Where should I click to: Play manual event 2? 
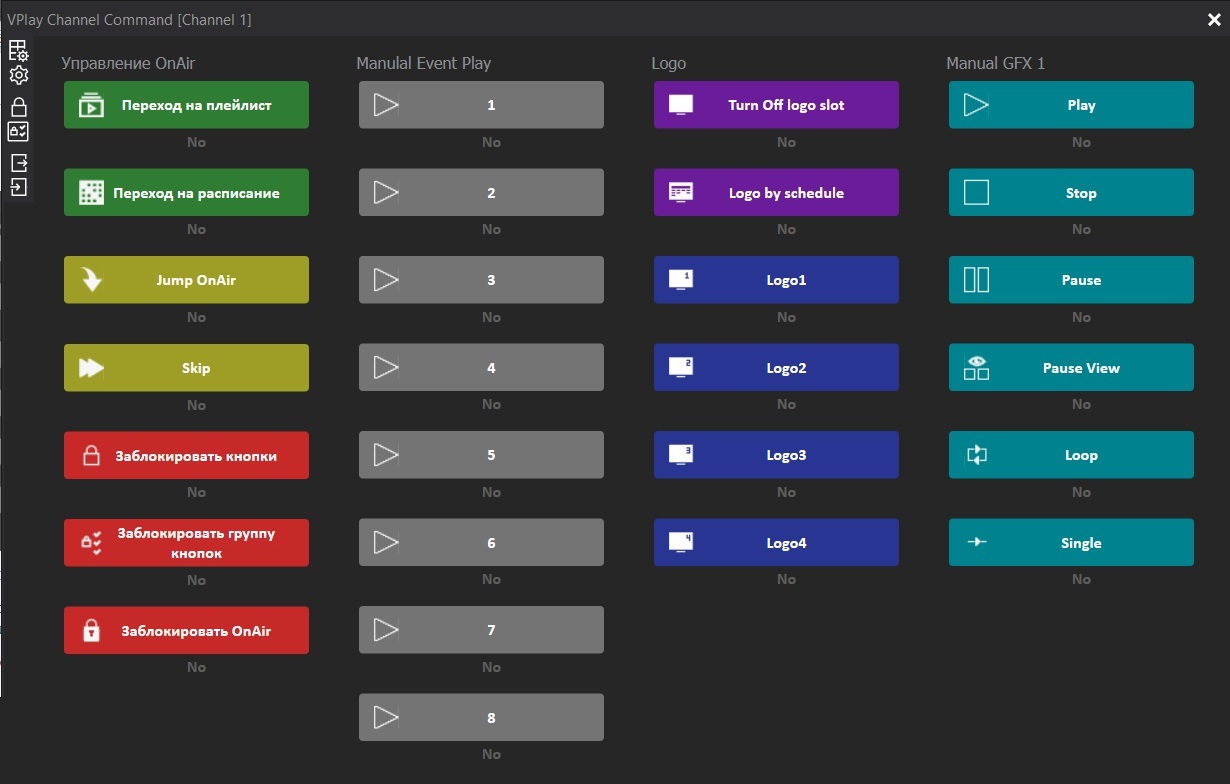coord(481,193)
